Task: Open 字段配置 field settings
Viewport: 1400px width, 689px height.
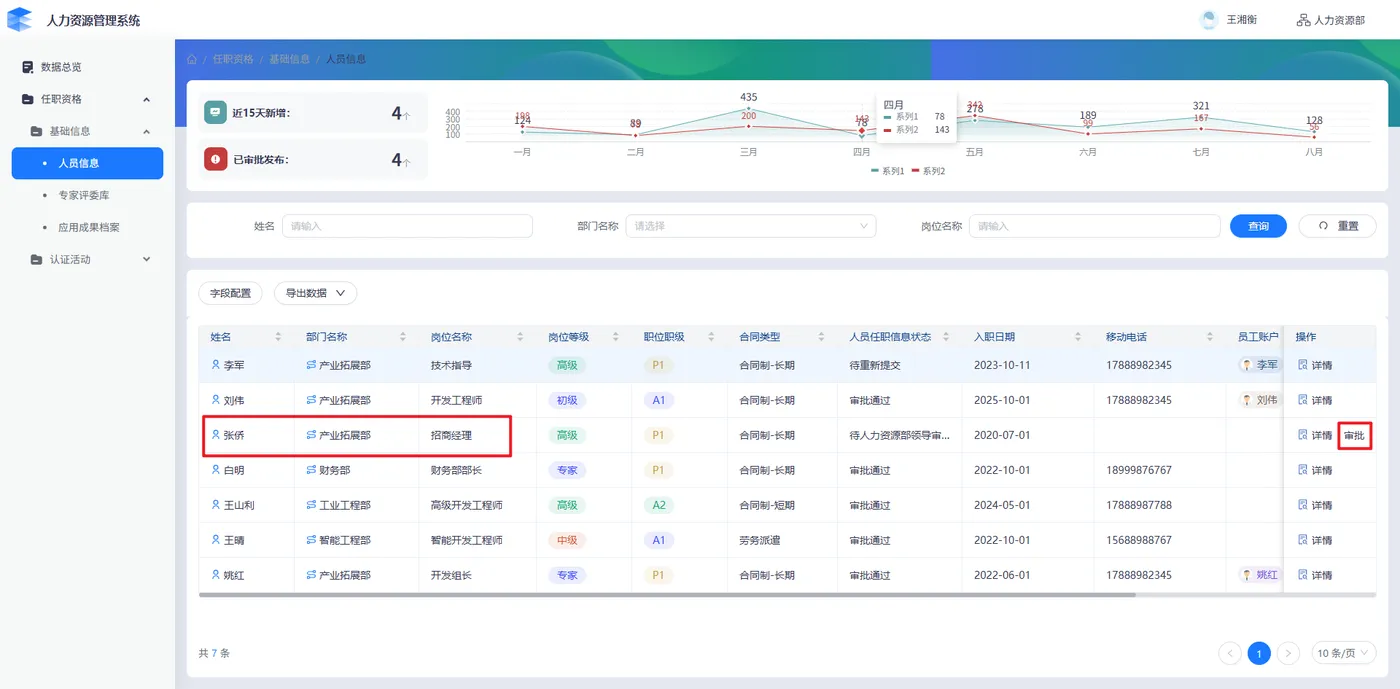Action: tap(230, 293)
